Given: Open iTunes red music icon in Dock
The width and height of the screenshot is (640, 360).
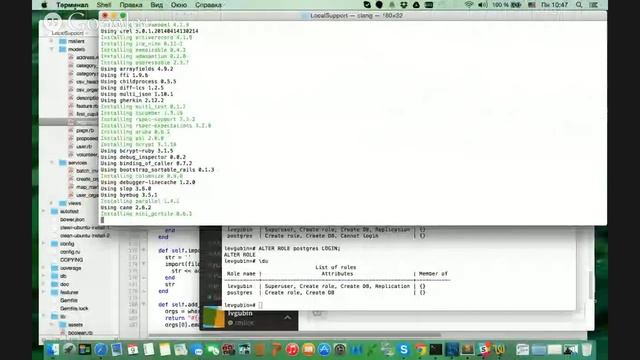Looking at the screenshot, I should tap(292, 349).
